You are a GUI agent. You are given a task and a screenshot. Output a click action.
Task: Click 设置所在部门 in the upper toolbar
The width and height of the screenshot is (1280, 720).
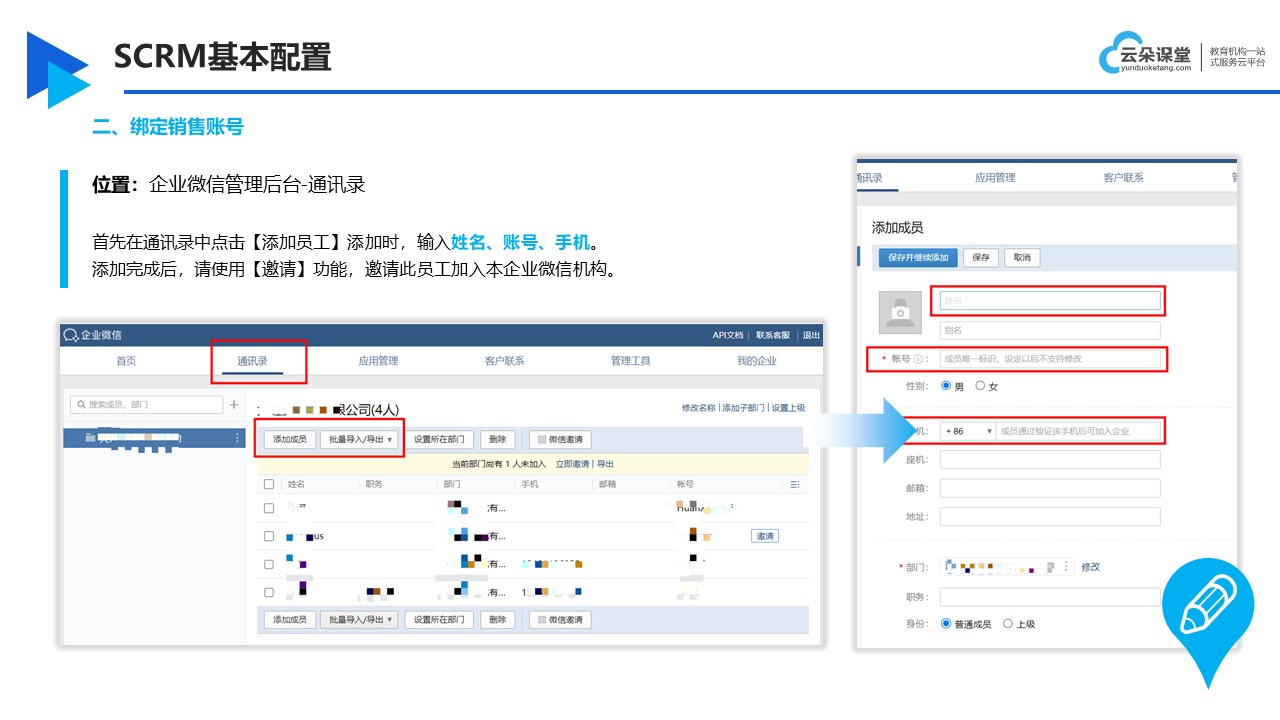[440, 439]
